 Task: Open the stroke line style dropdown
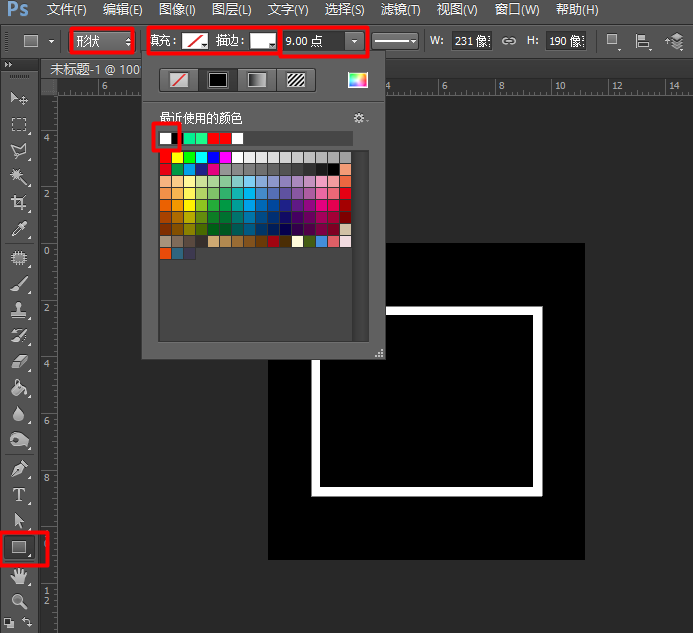[x=395, y=42]
